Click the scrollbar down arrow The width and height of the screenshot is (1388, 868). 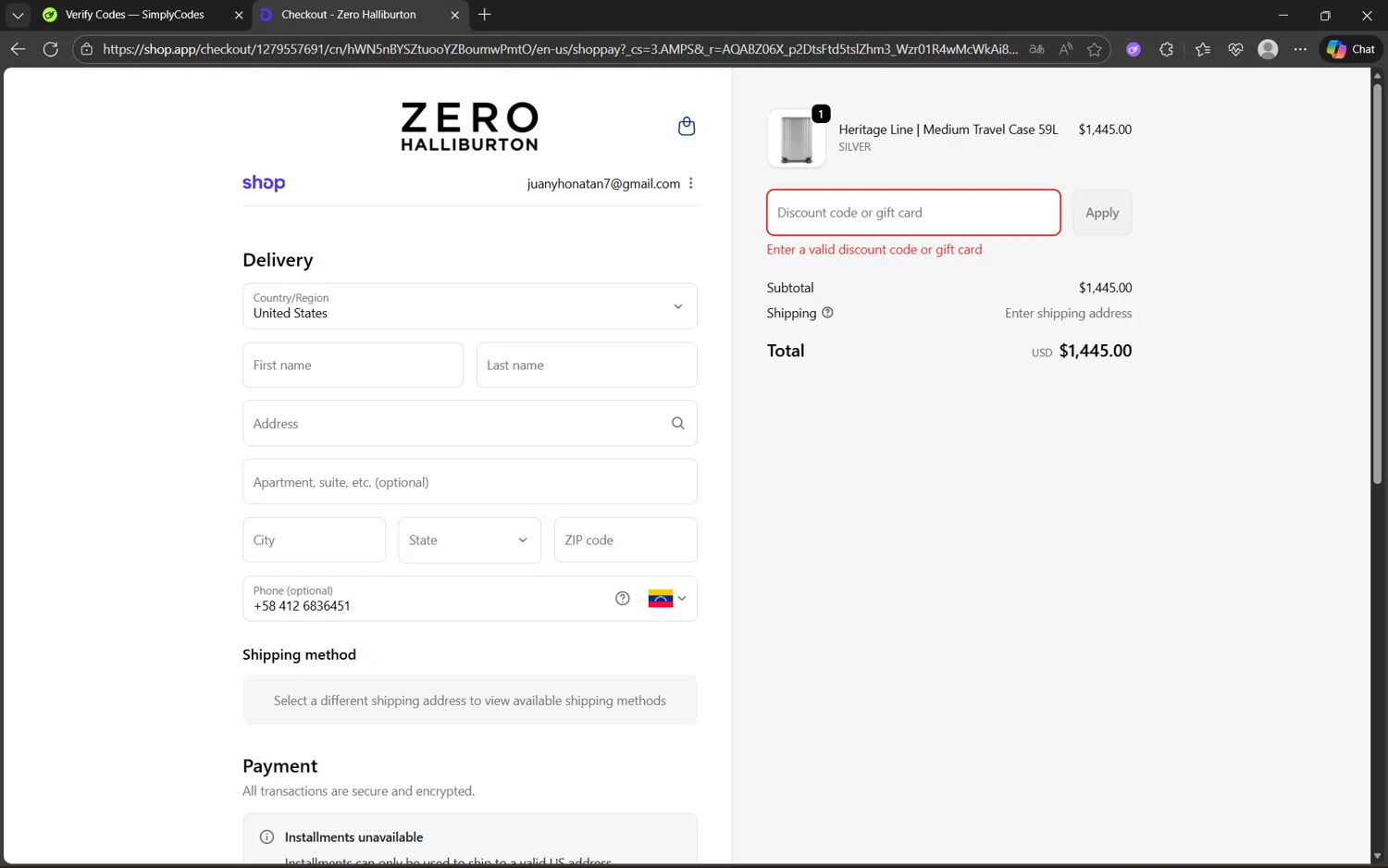point(1377,857)
